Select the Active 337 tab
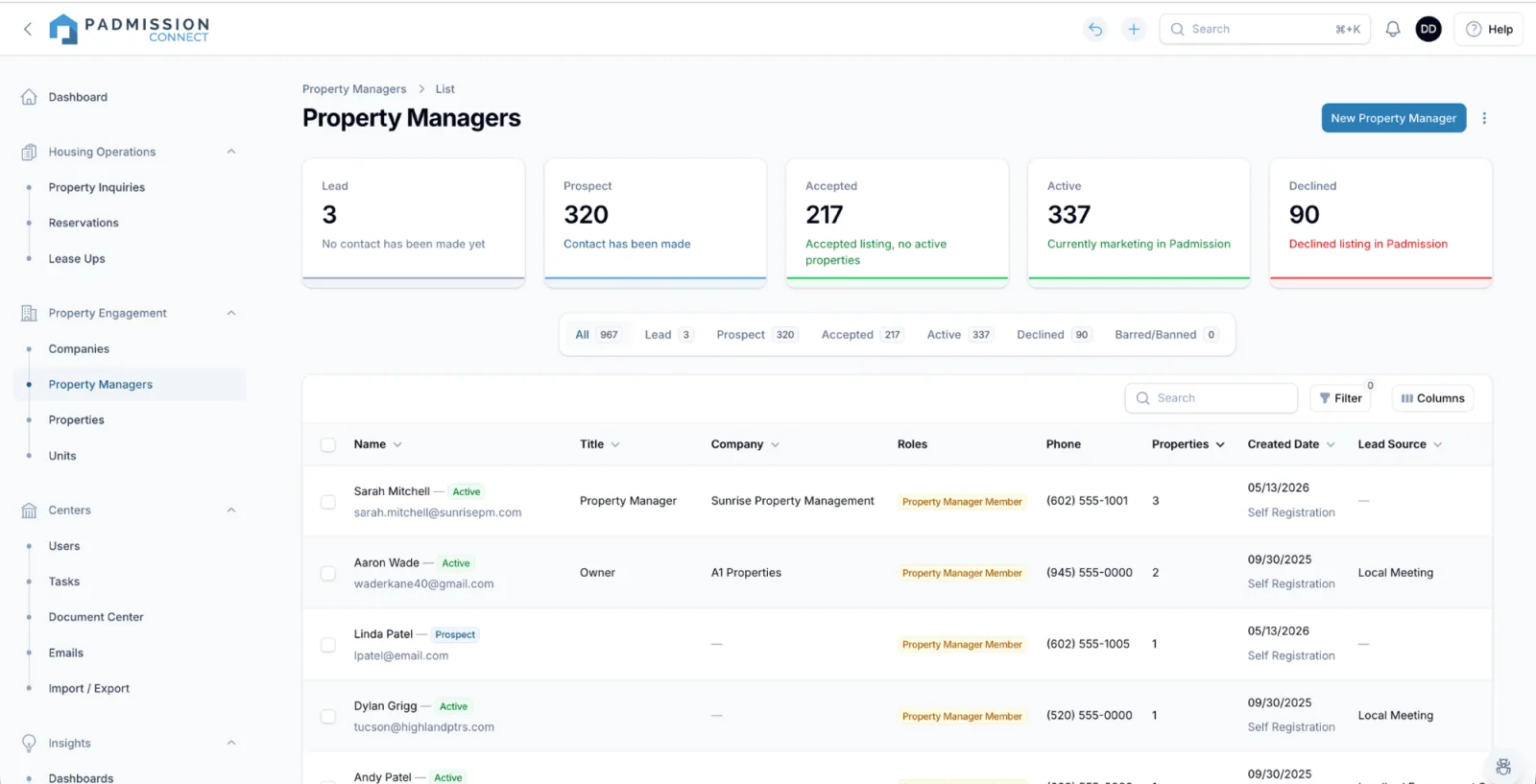 959,335
